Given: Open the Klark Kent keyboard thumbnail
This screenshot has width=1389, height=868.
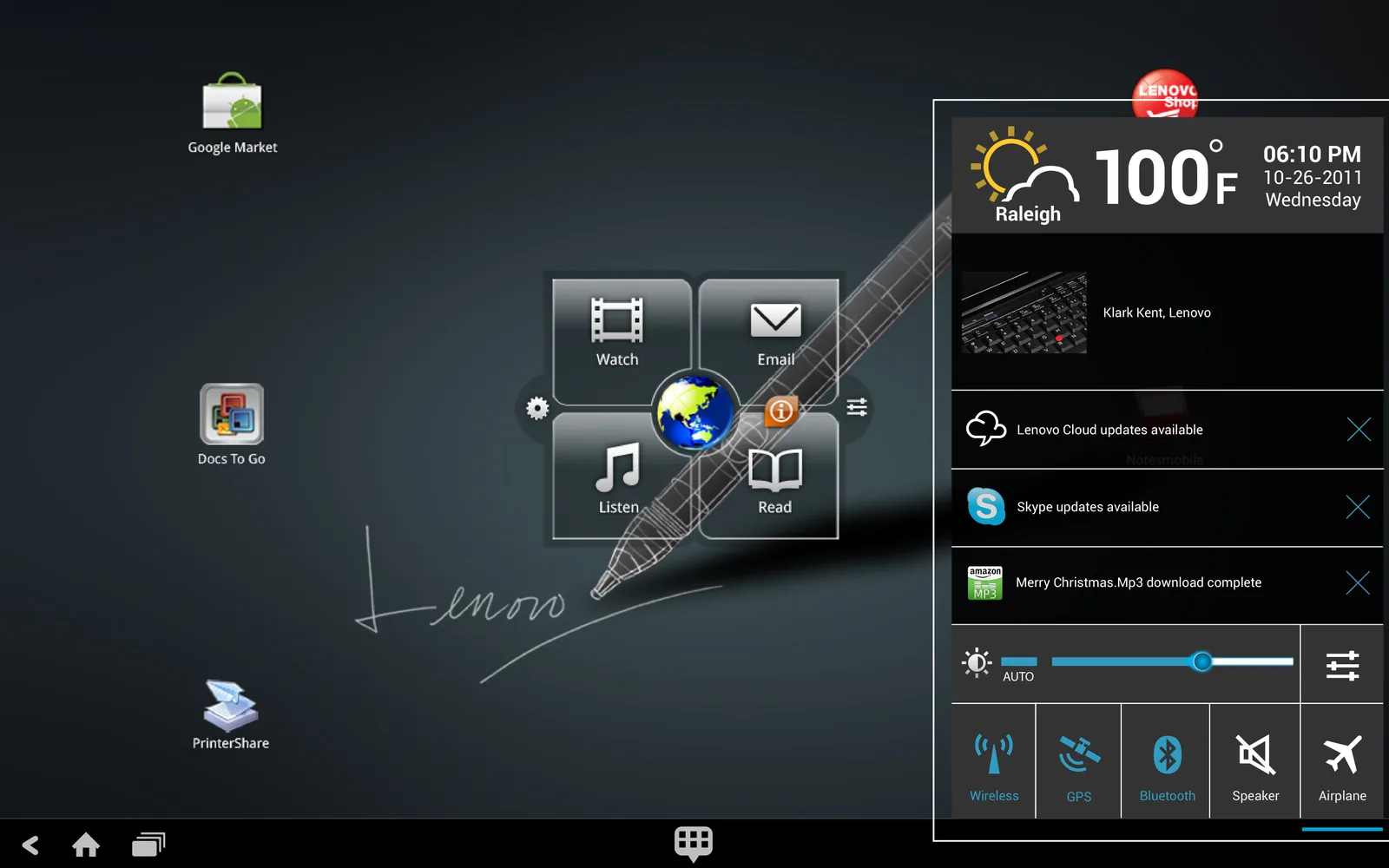Looking at the screenshot, I should [x=1024, y=312].
